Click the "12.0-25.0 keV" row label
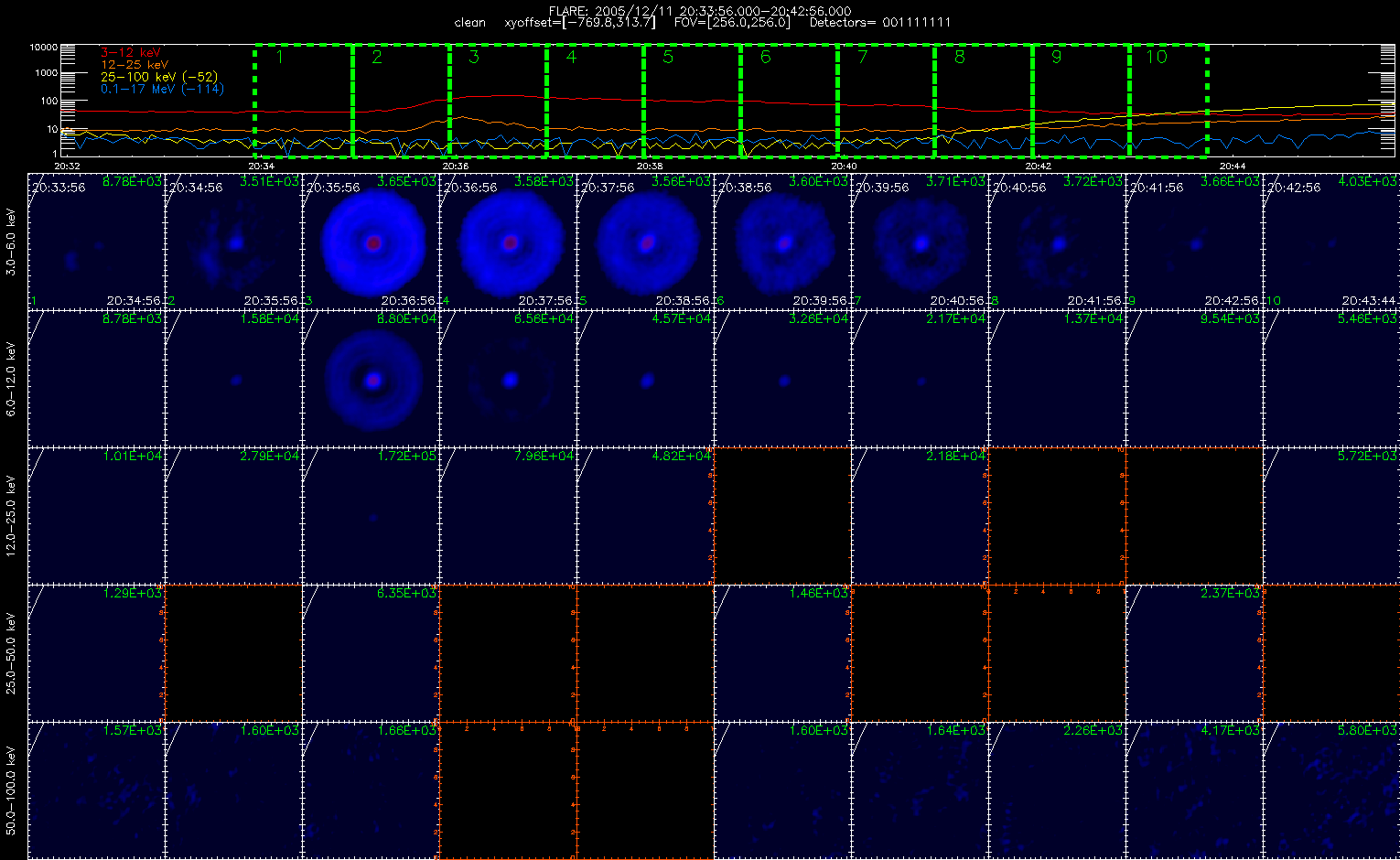 (12, 516)
